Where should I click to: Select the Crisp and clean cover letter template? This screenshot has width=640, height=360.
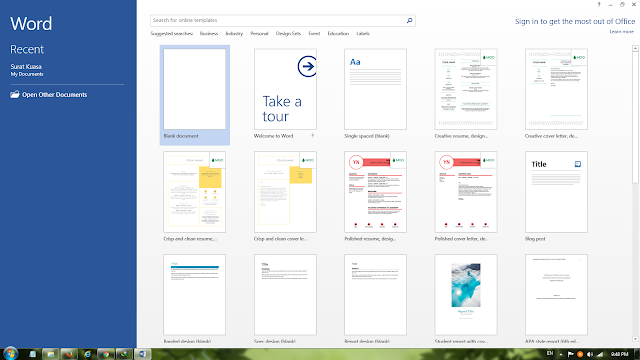tap(285, 192)
